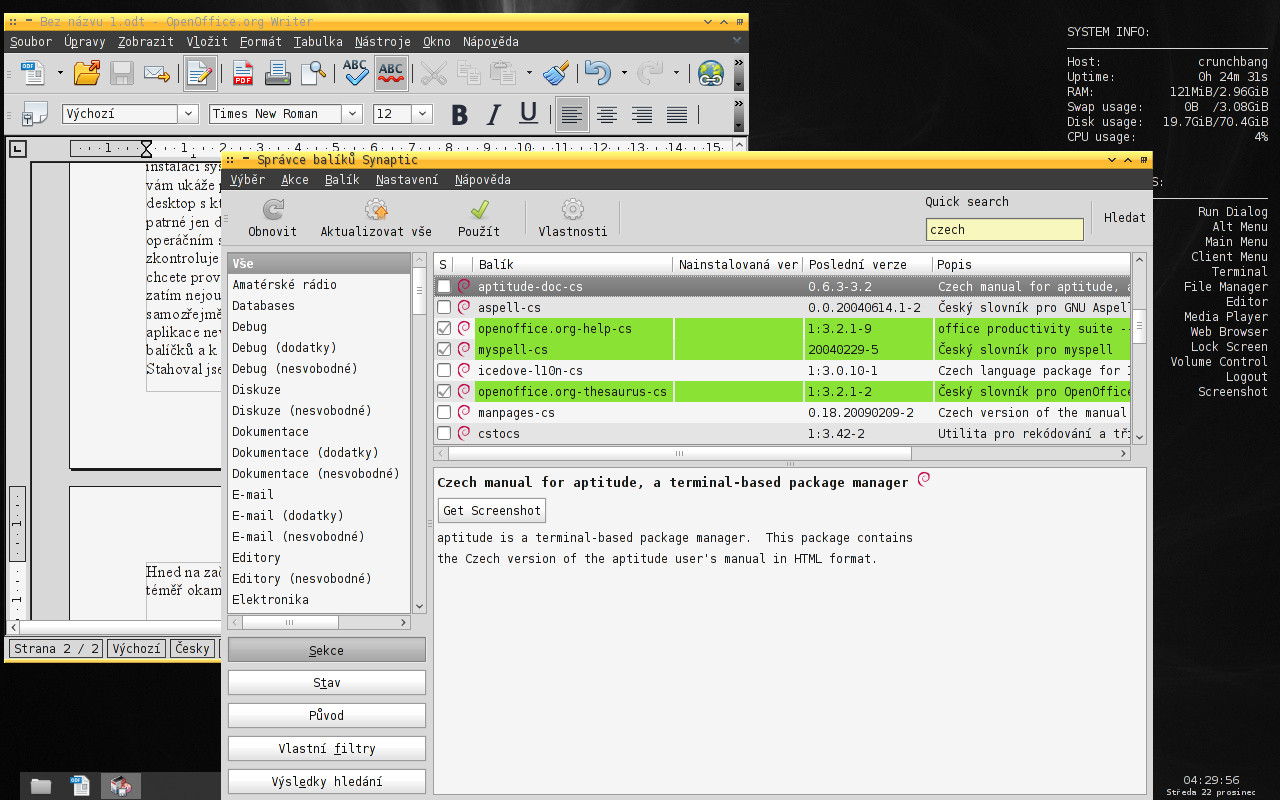Open Redo history dropdown arrow

click(x=676, y=72)
